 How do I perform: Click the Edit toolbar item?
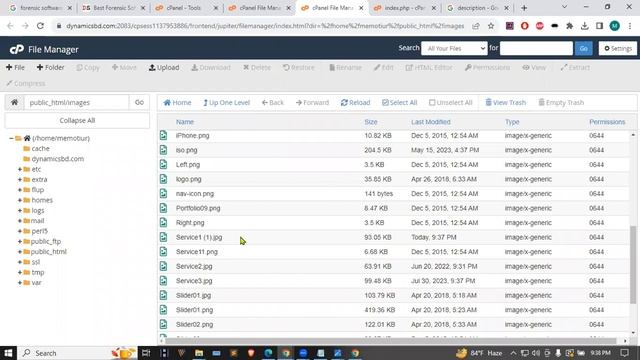pyautogui.click(x=384, y=67)
